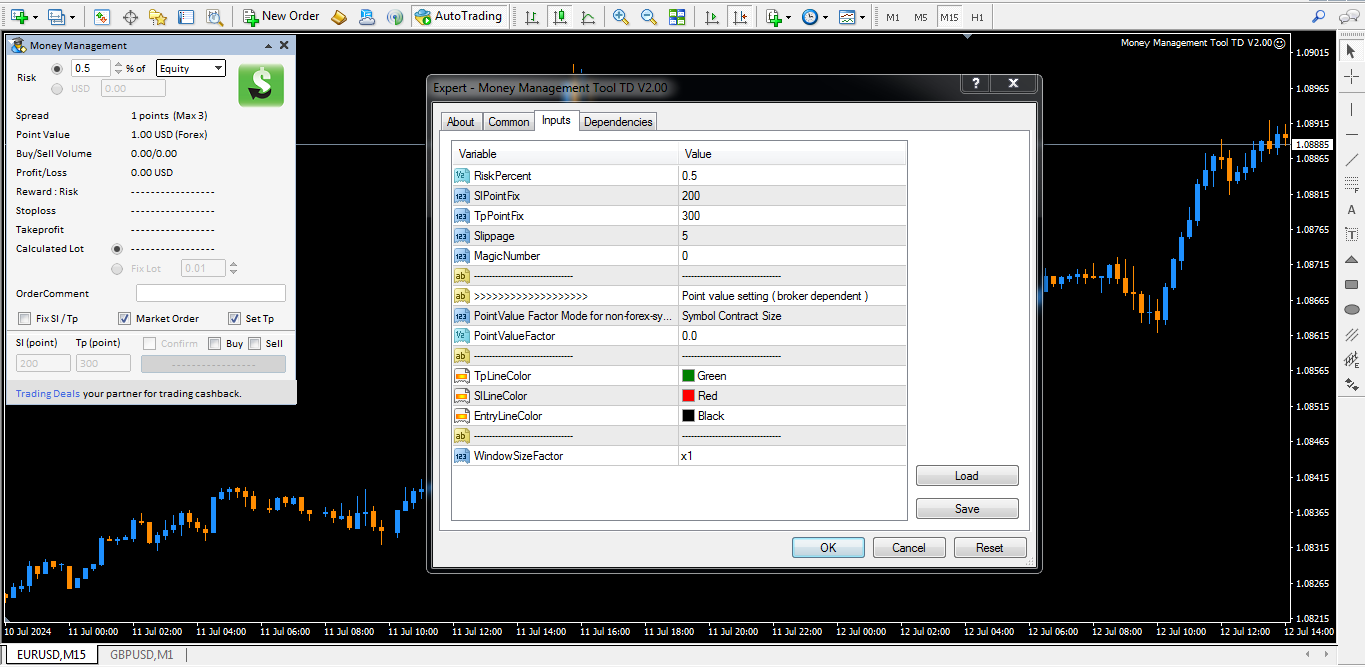Select the crosshair tool in right sidebar
1365x667 pixels.
[x=1352, y=76]
